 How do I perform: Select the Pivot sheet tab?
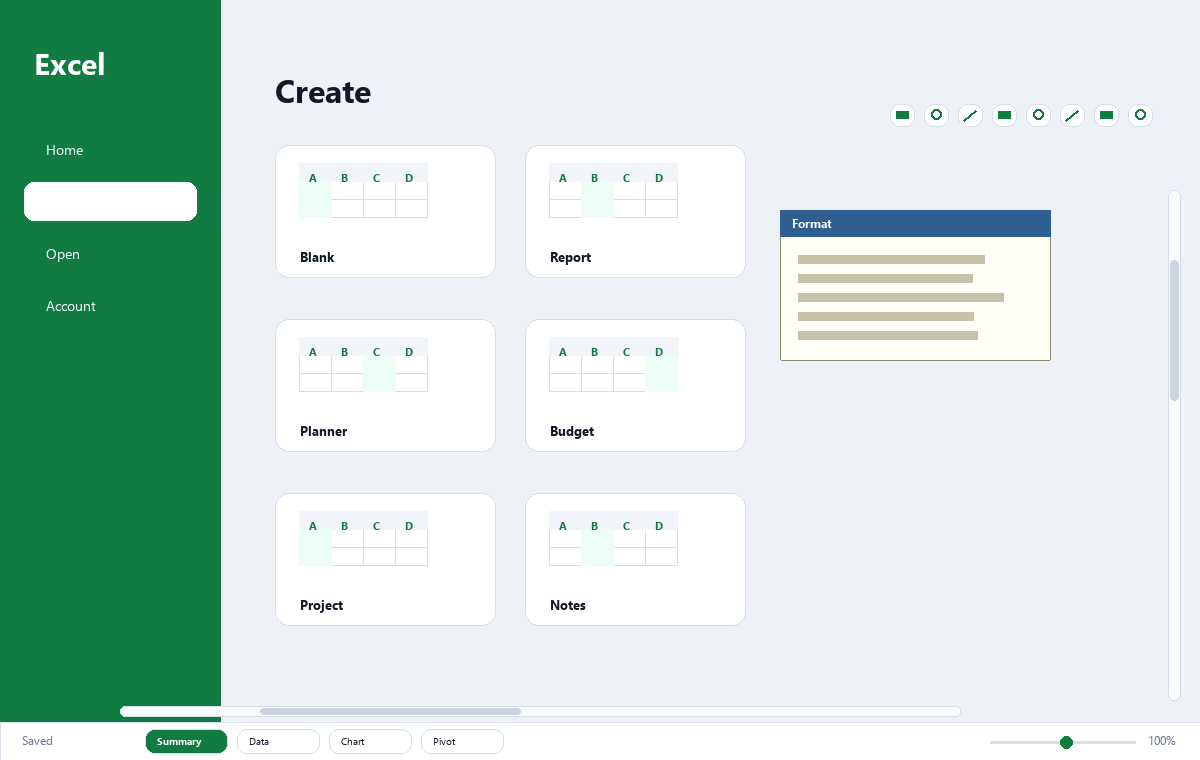point(462,741)
